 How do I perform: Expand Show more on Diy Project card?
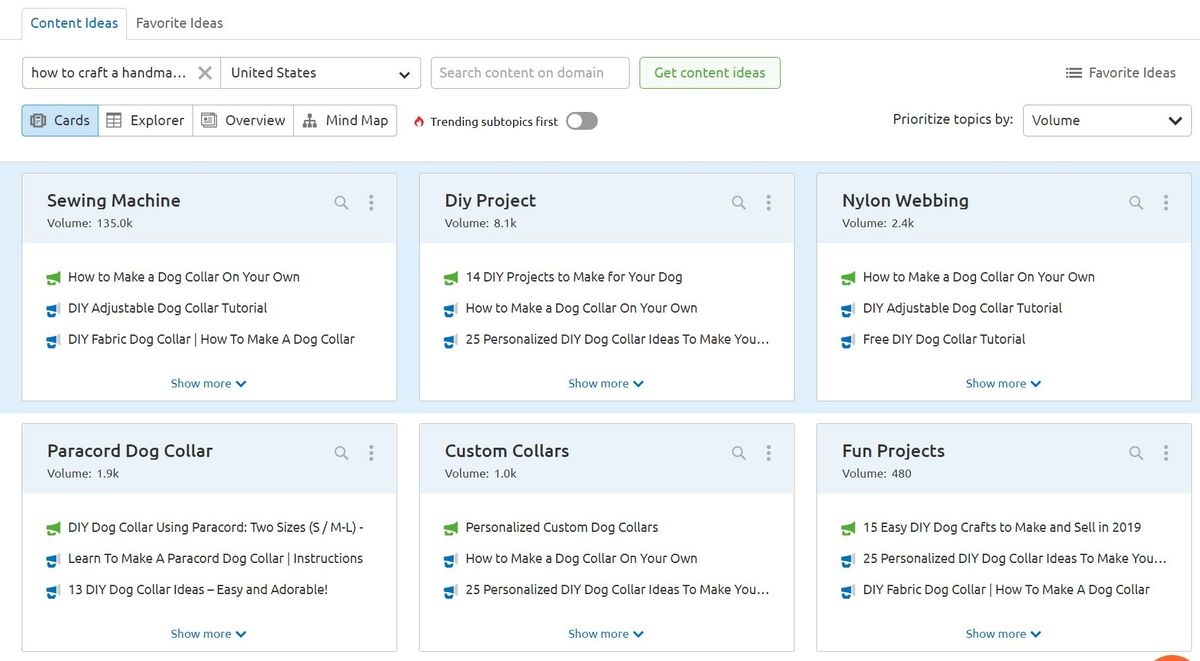(x=606, y=383)
